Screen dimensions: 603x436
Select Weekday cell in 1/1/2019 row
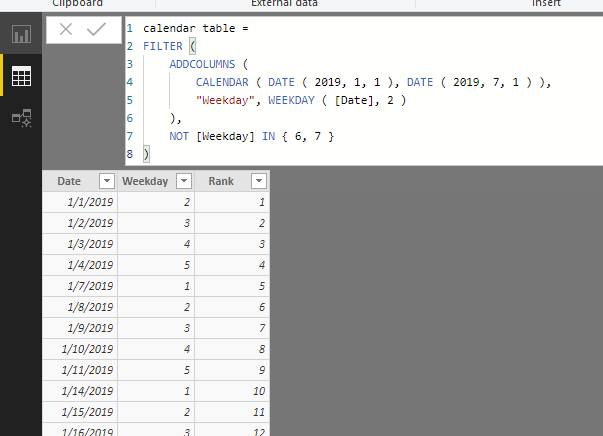pyautogui.click(x=156, y=202)
